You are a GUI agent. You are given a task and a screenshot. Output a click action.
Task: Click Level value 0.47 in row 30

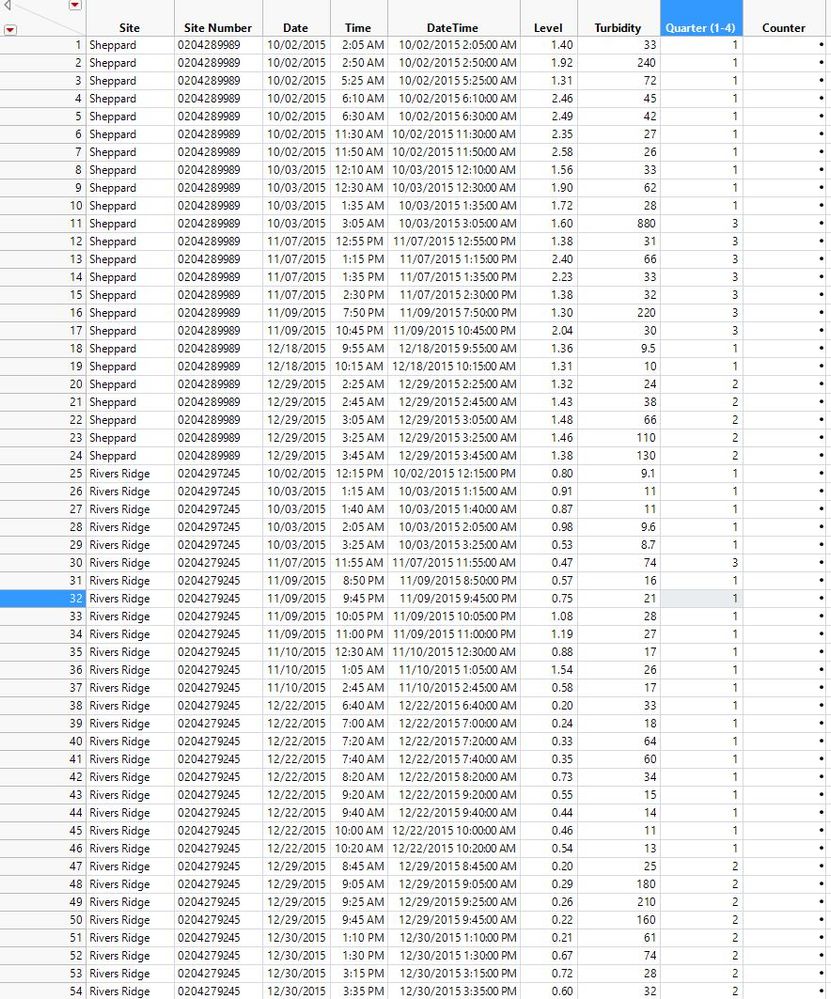pyautogui.click(x=562, y=563)
